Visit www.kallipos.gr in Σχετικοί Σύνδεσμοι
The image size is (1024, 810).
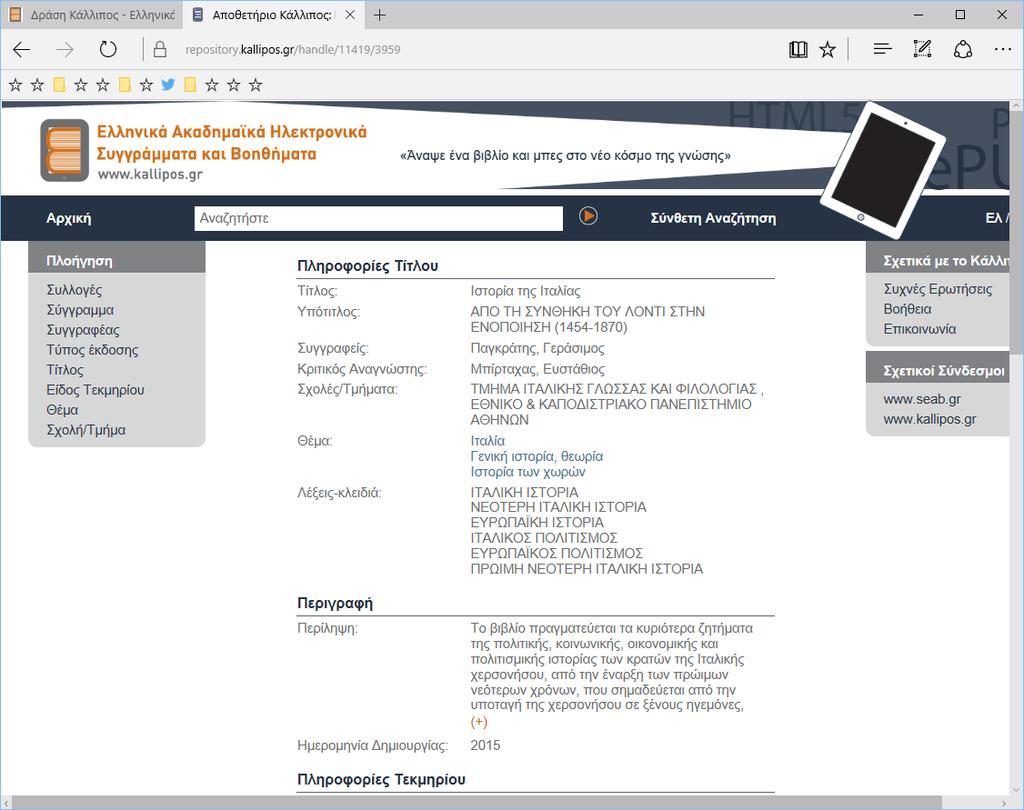929,419
